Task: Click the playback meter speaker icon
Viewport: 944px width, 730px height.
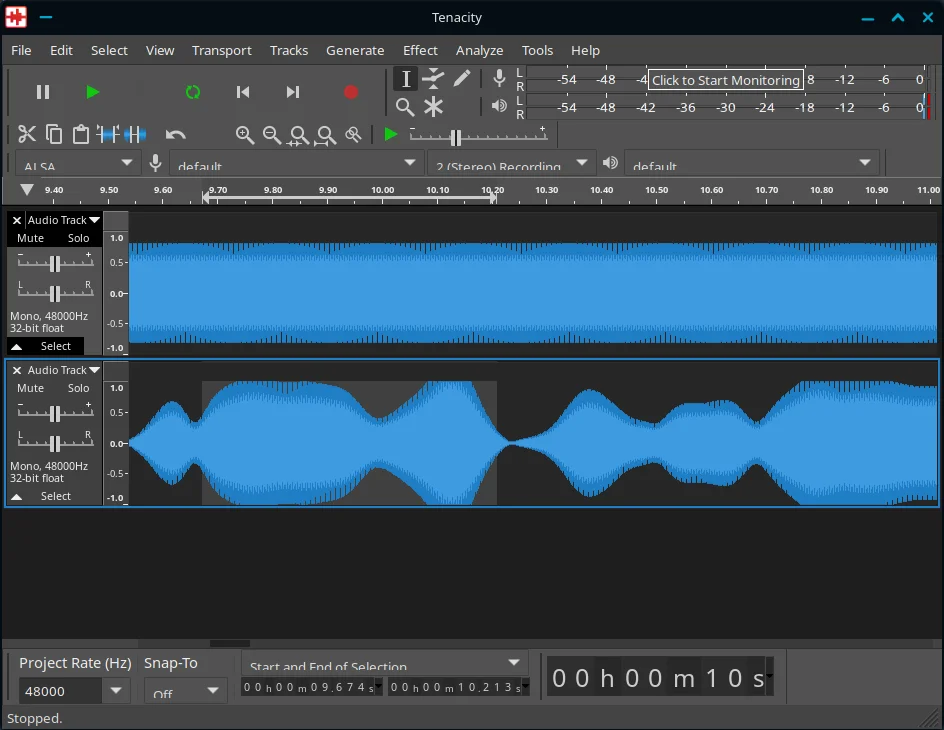Action: point(499,107)
